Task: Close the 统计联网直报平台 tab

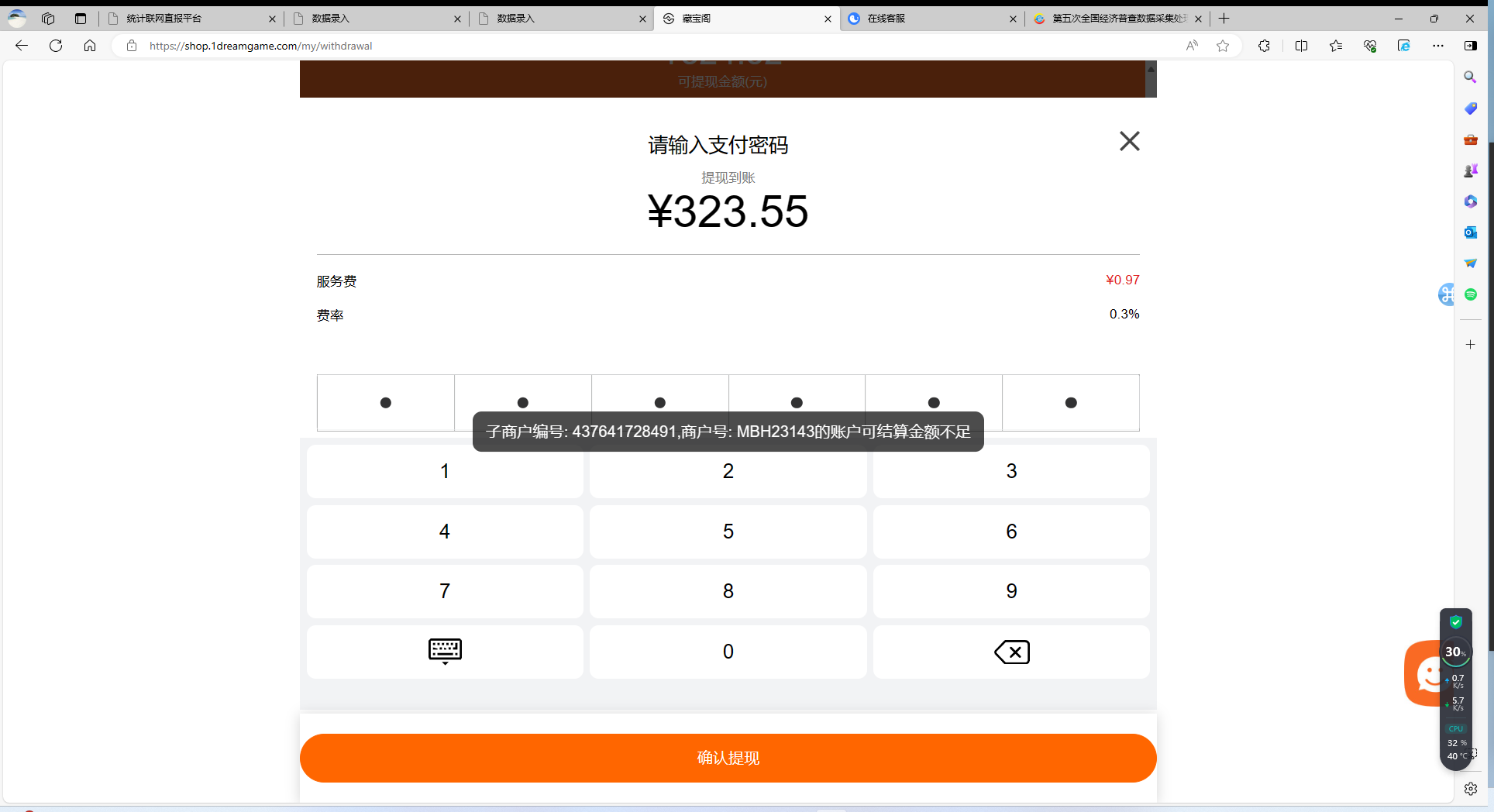Action: coord(272,19)
